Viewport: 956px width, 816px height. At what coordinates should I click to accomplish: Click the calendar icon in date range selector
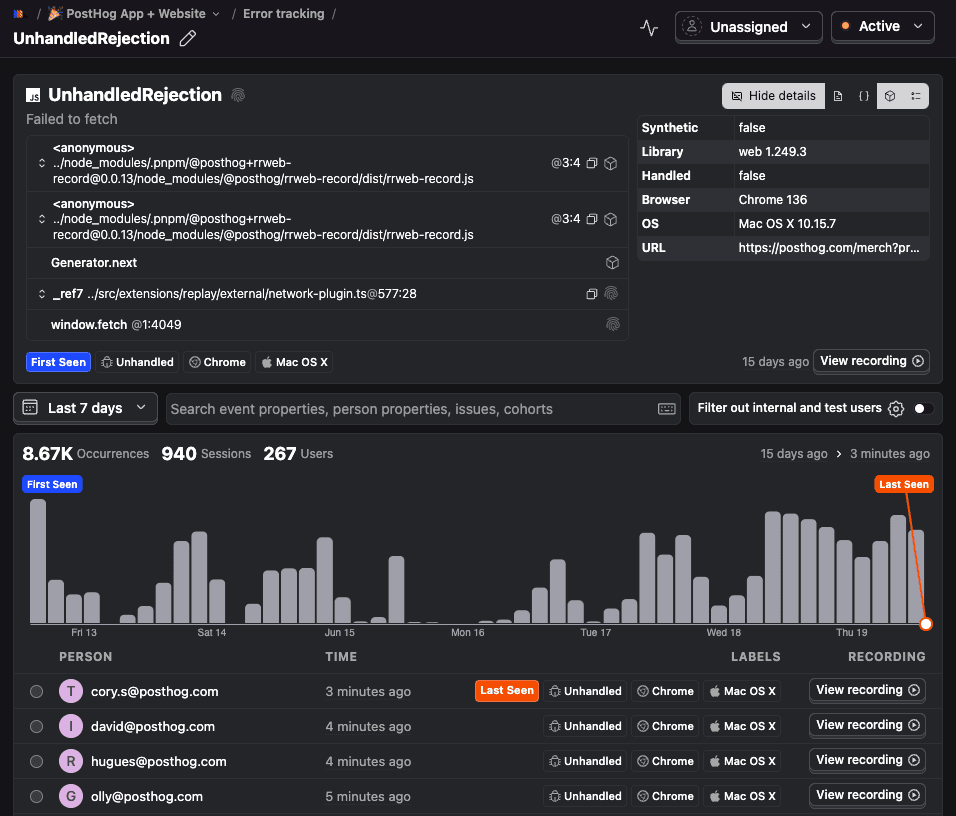point(30,407)
